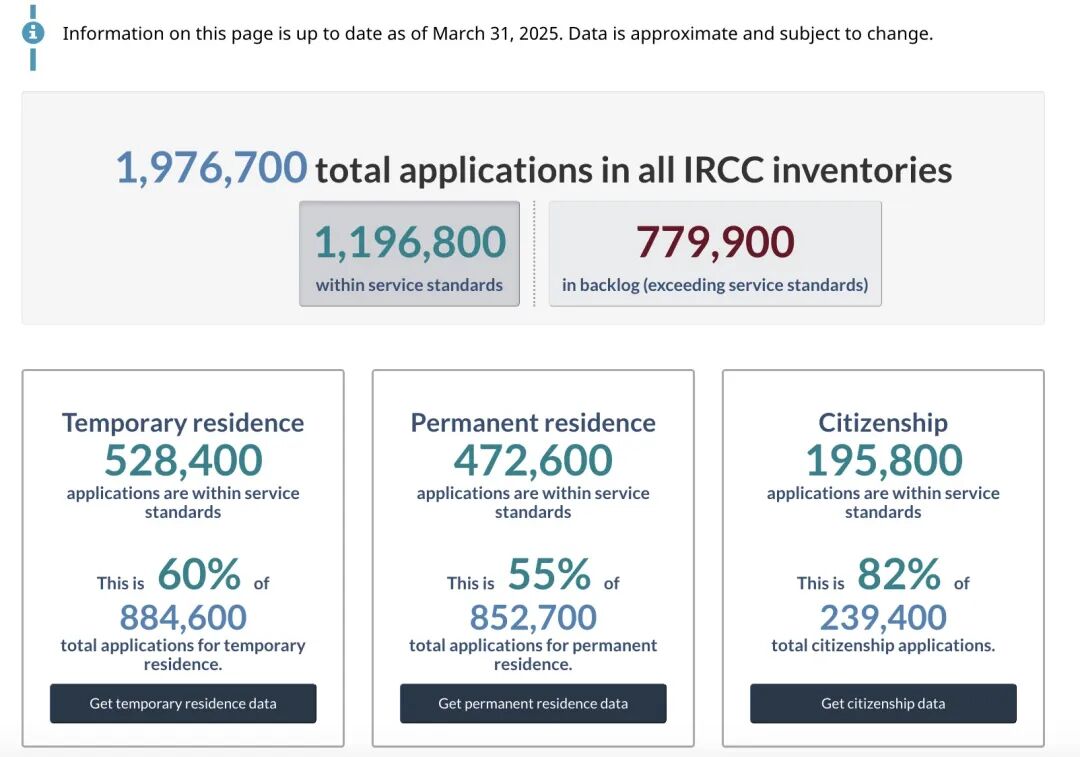Click the 'total citizenship applications.' text
Screen dimensions: 1080x757
pyautogui.click(x=883, y=645)
